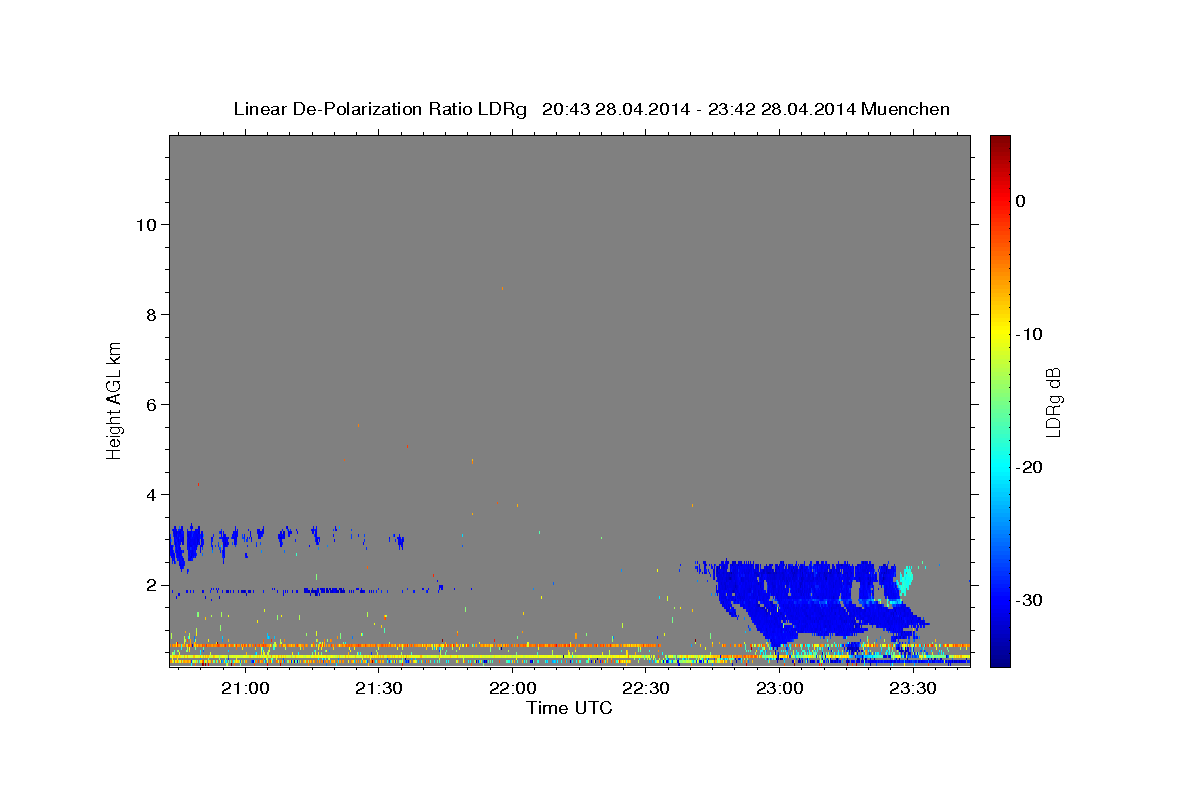Click the plot title mentioning Muenchen
Screen dimensions: 1200x800
[591, 109]
